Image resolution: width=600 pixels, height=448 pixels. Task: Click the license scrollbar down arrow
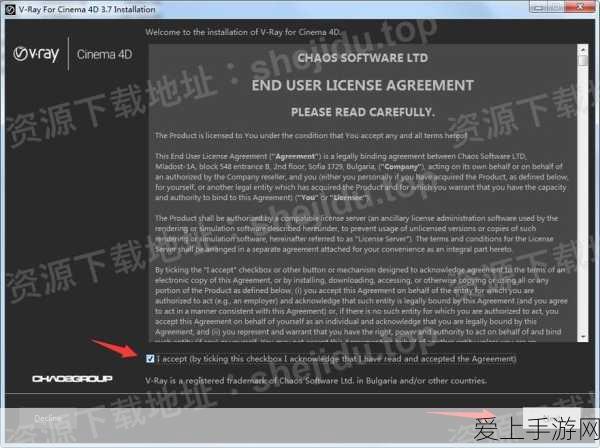click(583, 337)
